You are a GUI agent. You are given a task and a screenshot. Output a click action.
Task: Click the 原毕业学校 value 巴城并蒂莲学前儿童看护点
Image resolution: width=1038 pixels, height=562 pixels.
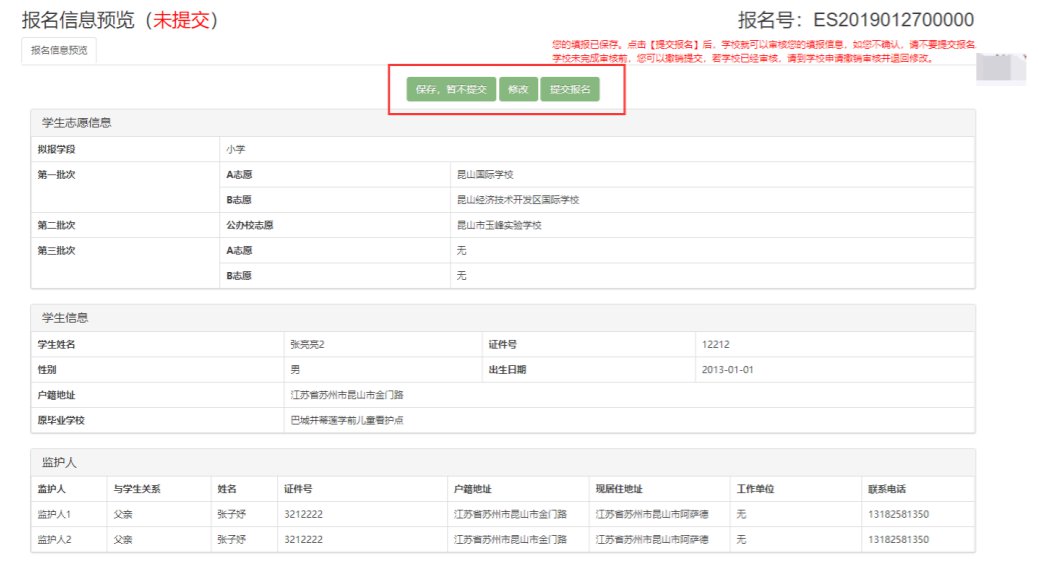click(x=346, y=420)
